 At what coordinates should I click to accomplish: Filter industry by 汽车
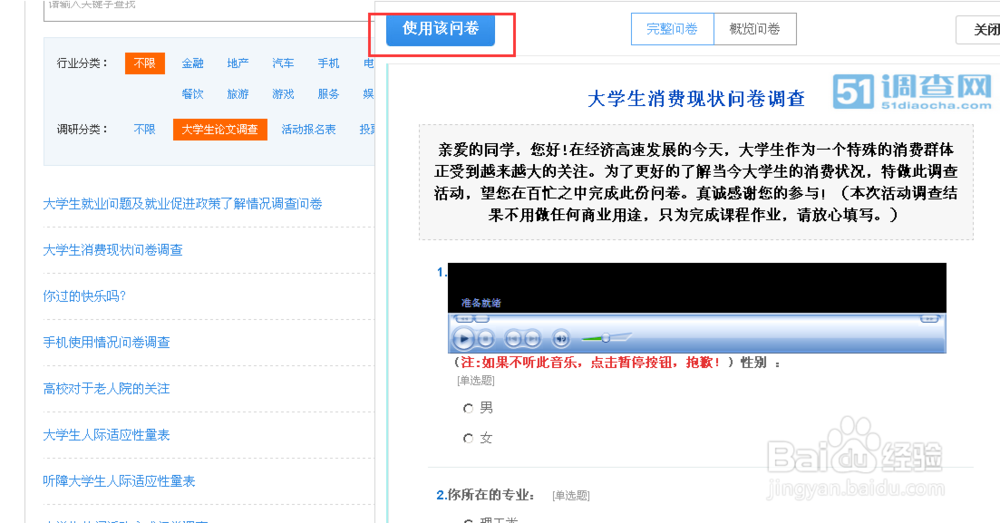(283, 63)
